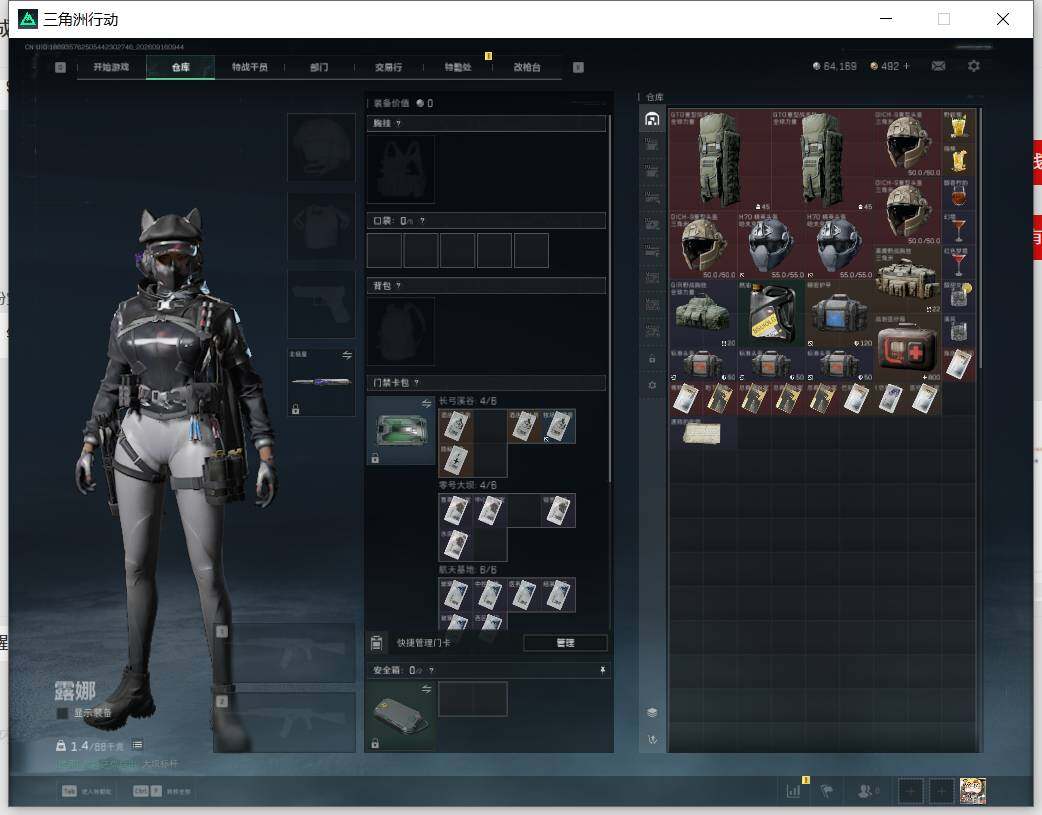
Task: Open the statistics bar-chart icon
Action: tap(793, 791)
